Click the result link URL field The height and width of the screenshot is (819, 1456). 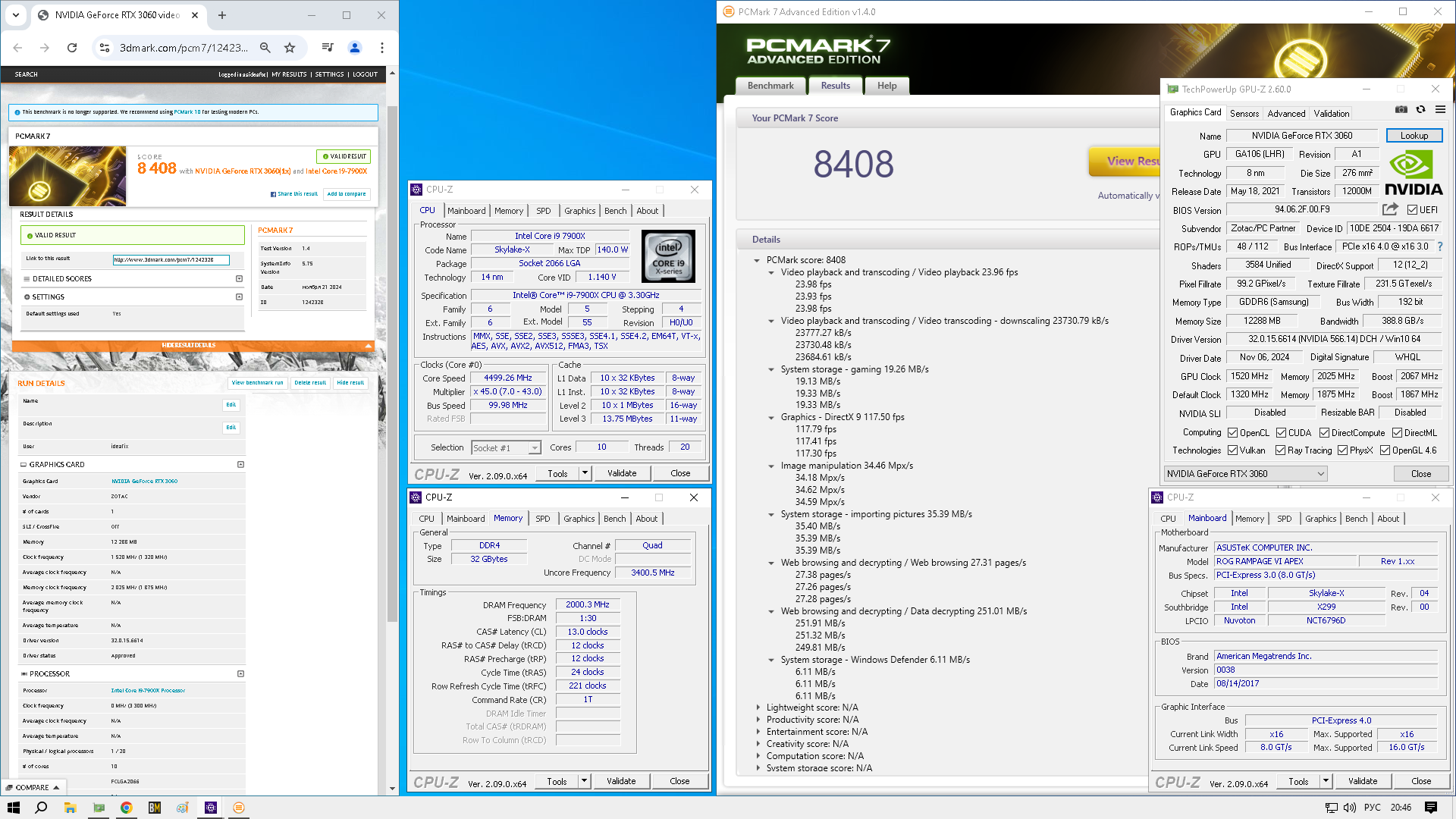pyautogui.click(x=171, y=260)
